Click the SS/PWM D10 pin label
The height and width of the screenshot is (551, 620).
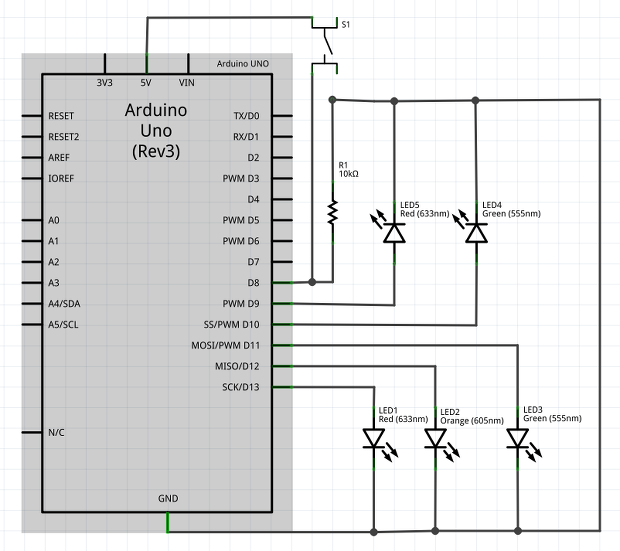tap(232, 325)
